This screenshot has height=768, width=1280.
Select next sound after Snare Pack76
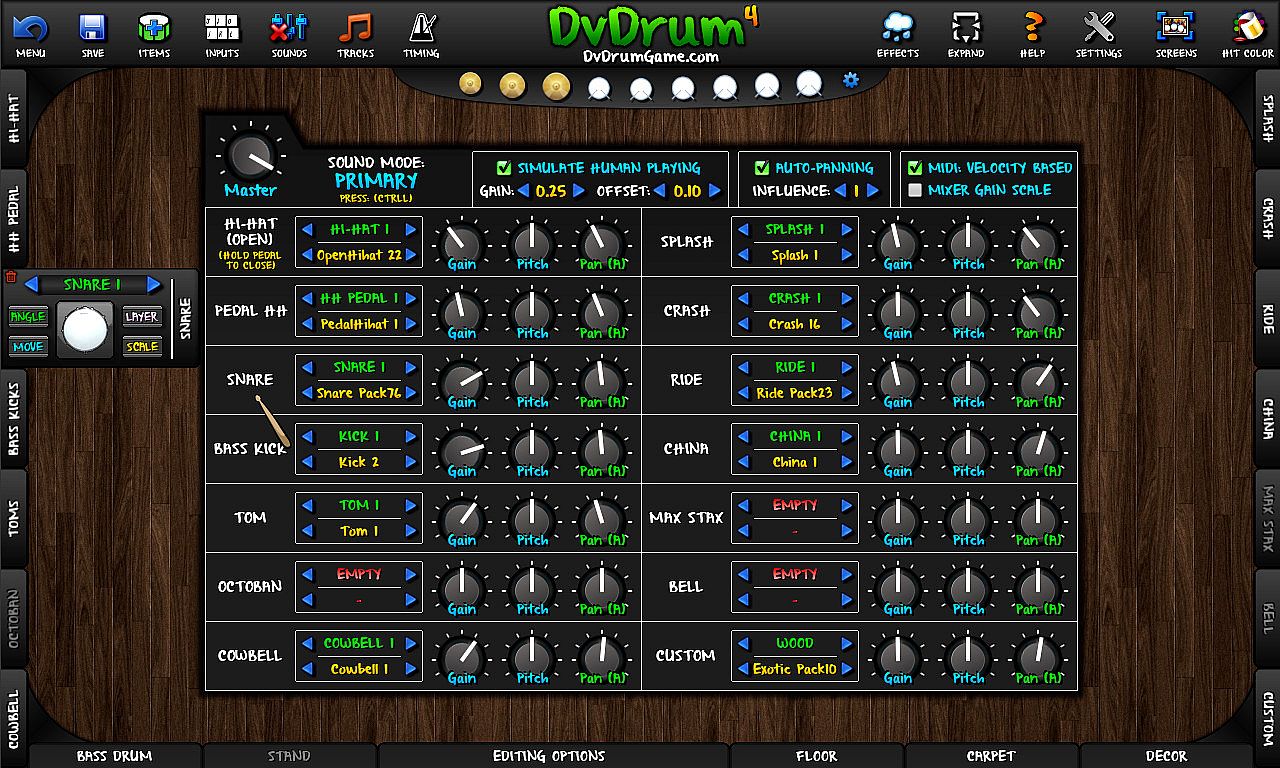point(410,393)
